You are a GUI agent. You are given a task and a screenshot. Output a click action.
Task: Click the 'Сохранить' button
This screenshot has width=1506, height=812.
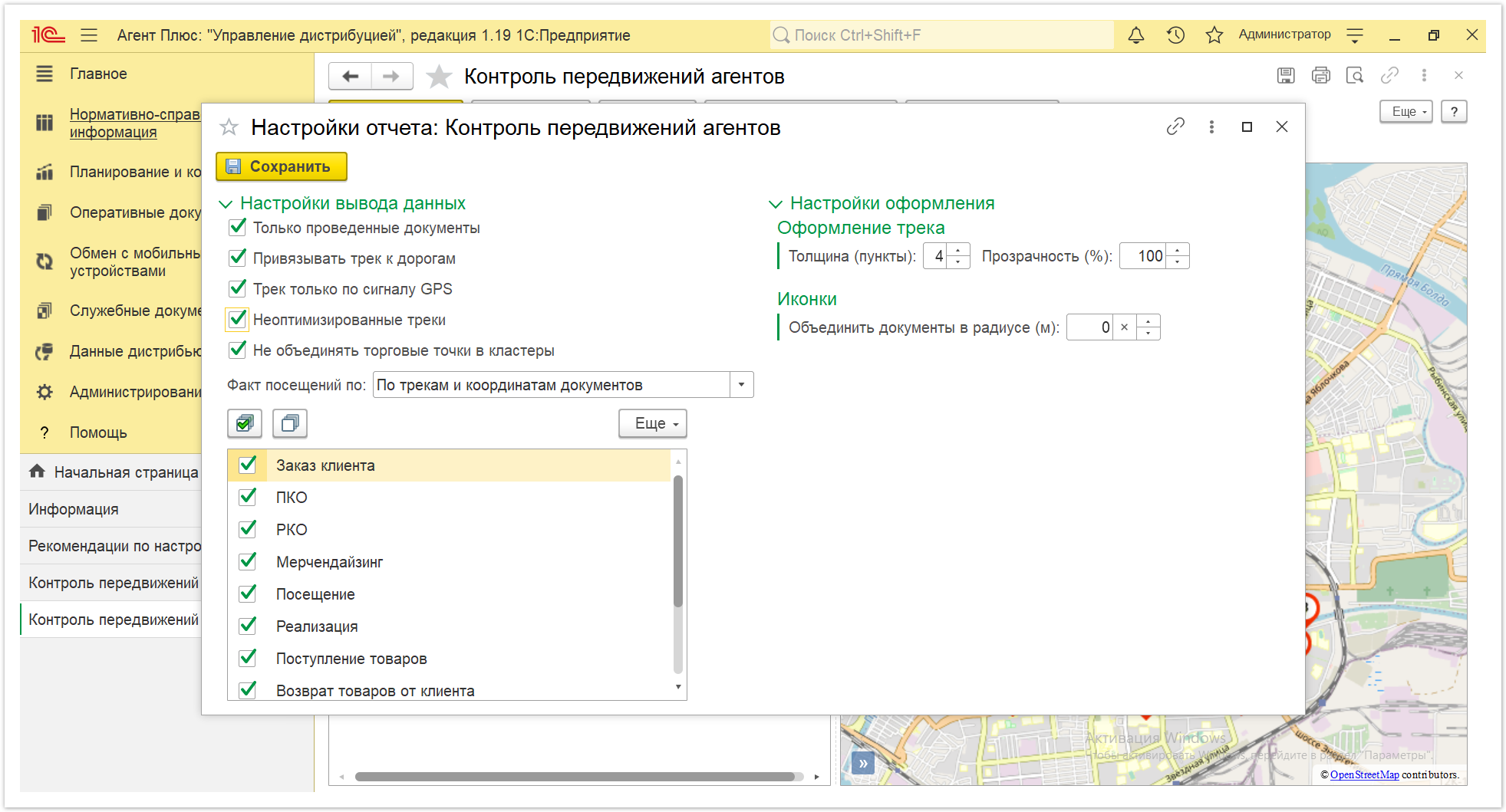click(x=282, y=166)
